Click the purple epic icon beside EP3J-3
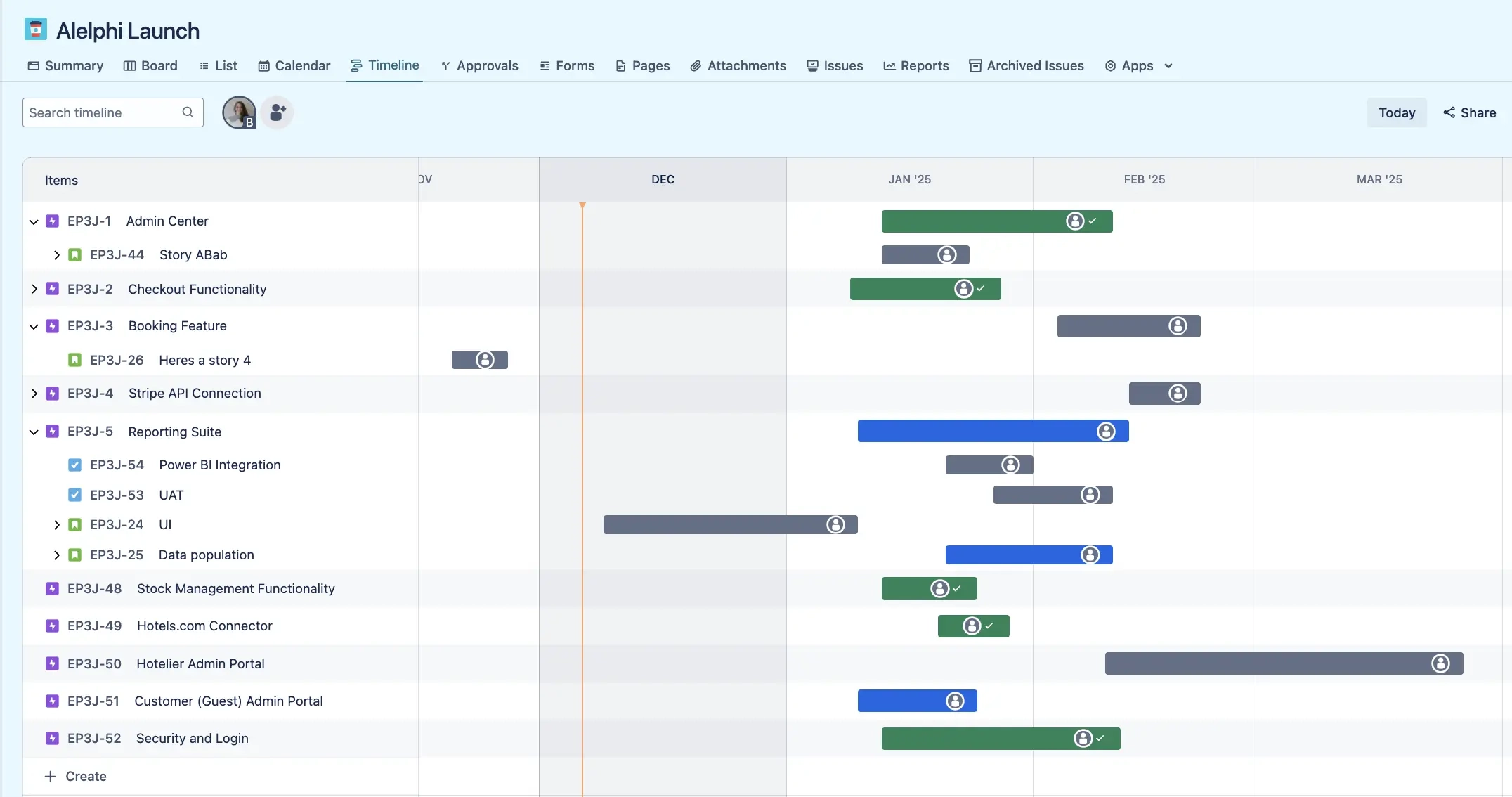The width and height of the screenshot is (1512, 797). click(x=53, y=325)
